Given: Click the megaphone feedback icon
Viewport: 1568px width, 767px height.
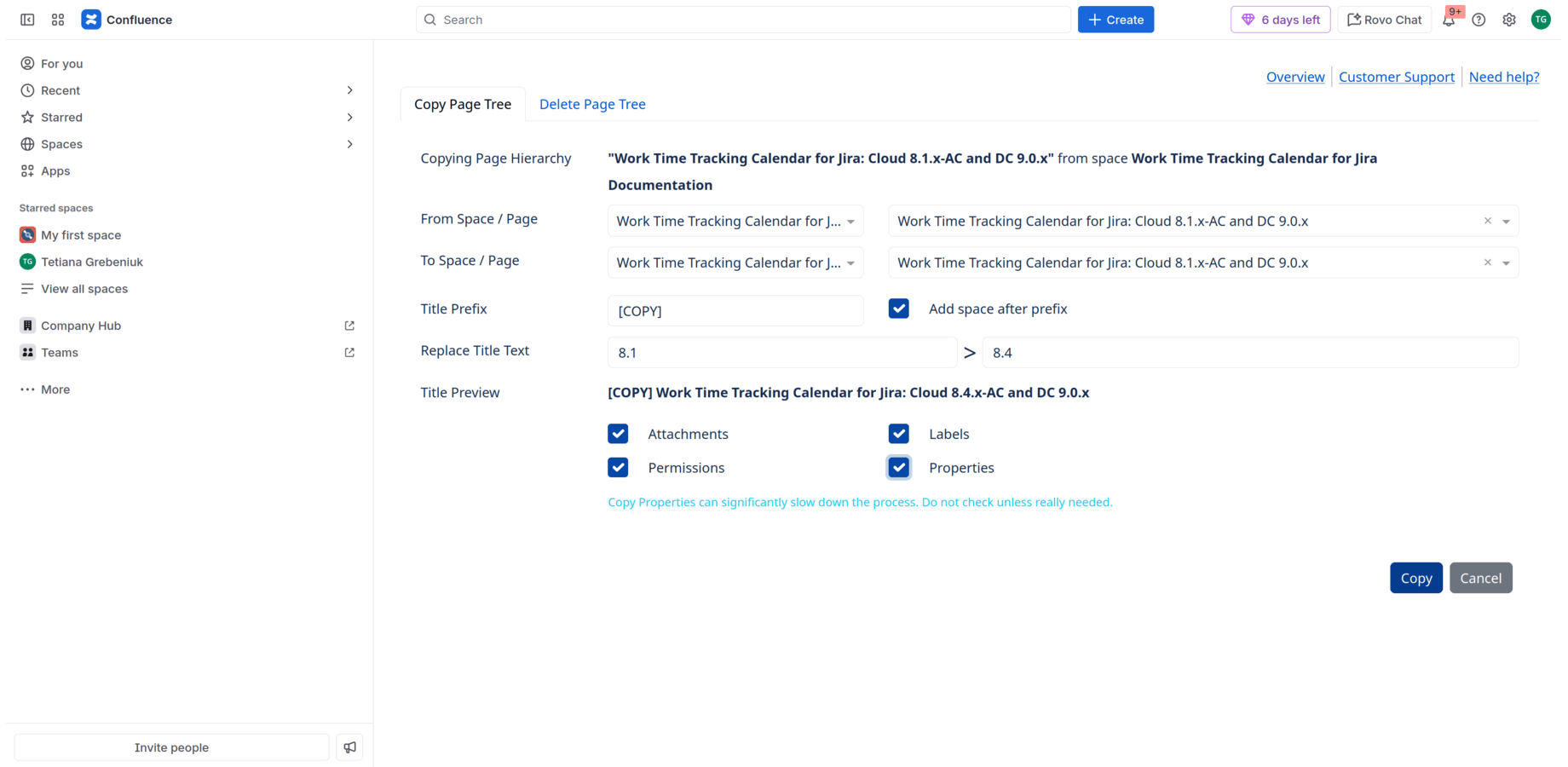Looking at the screenshot, I should pos(349,747).
